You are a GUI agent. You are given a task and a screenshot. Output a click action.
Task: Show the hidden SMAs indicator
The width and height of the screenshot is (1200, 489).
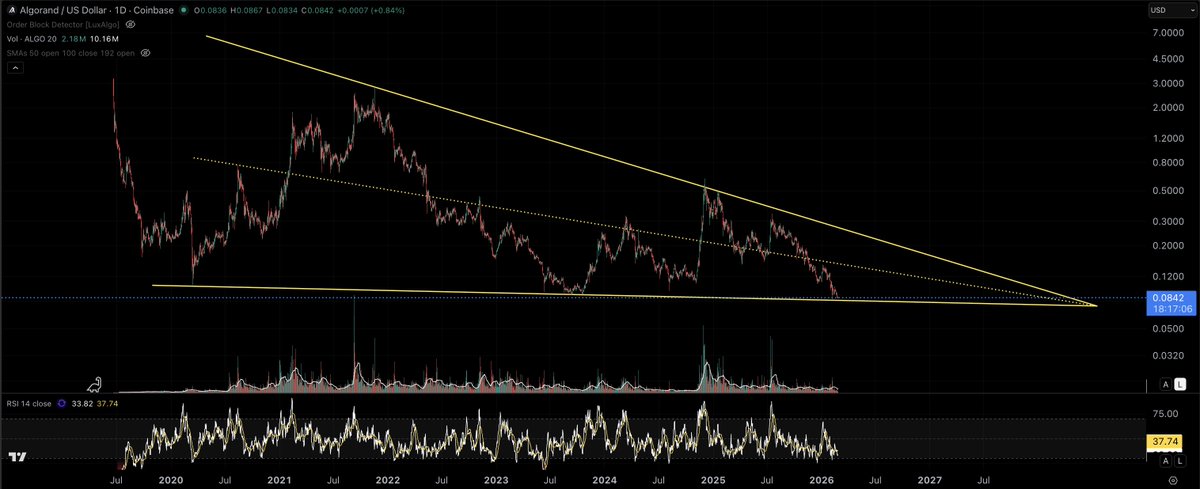point(146,51)
